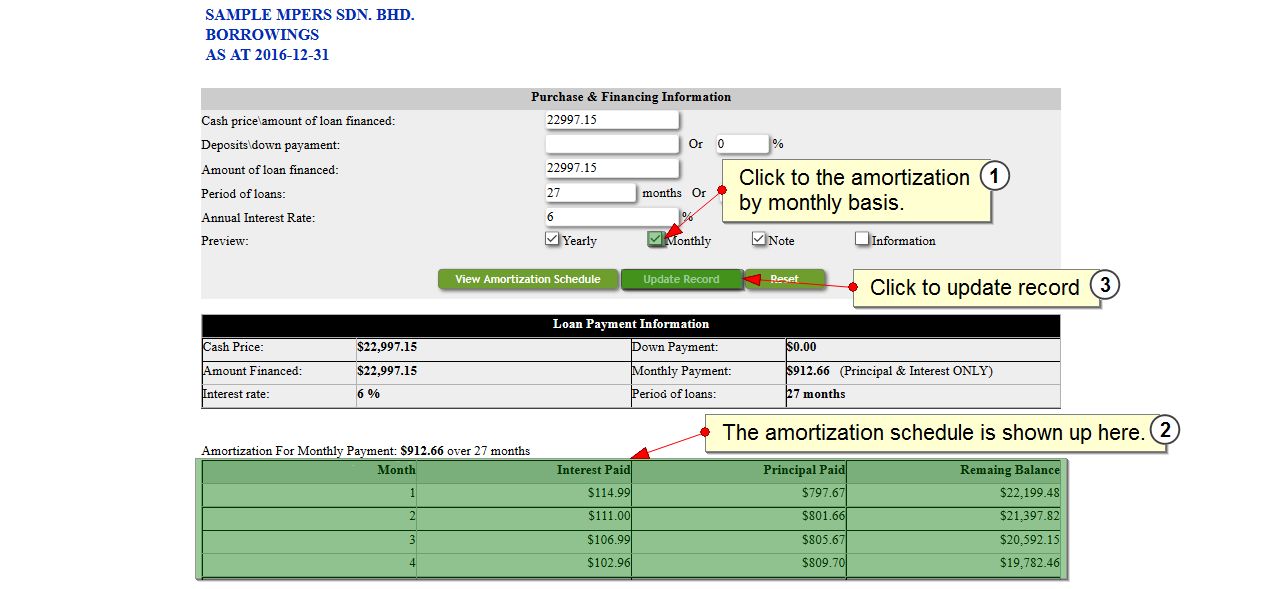
Task: Click the period of loans months field
Action: pos(590,192)
